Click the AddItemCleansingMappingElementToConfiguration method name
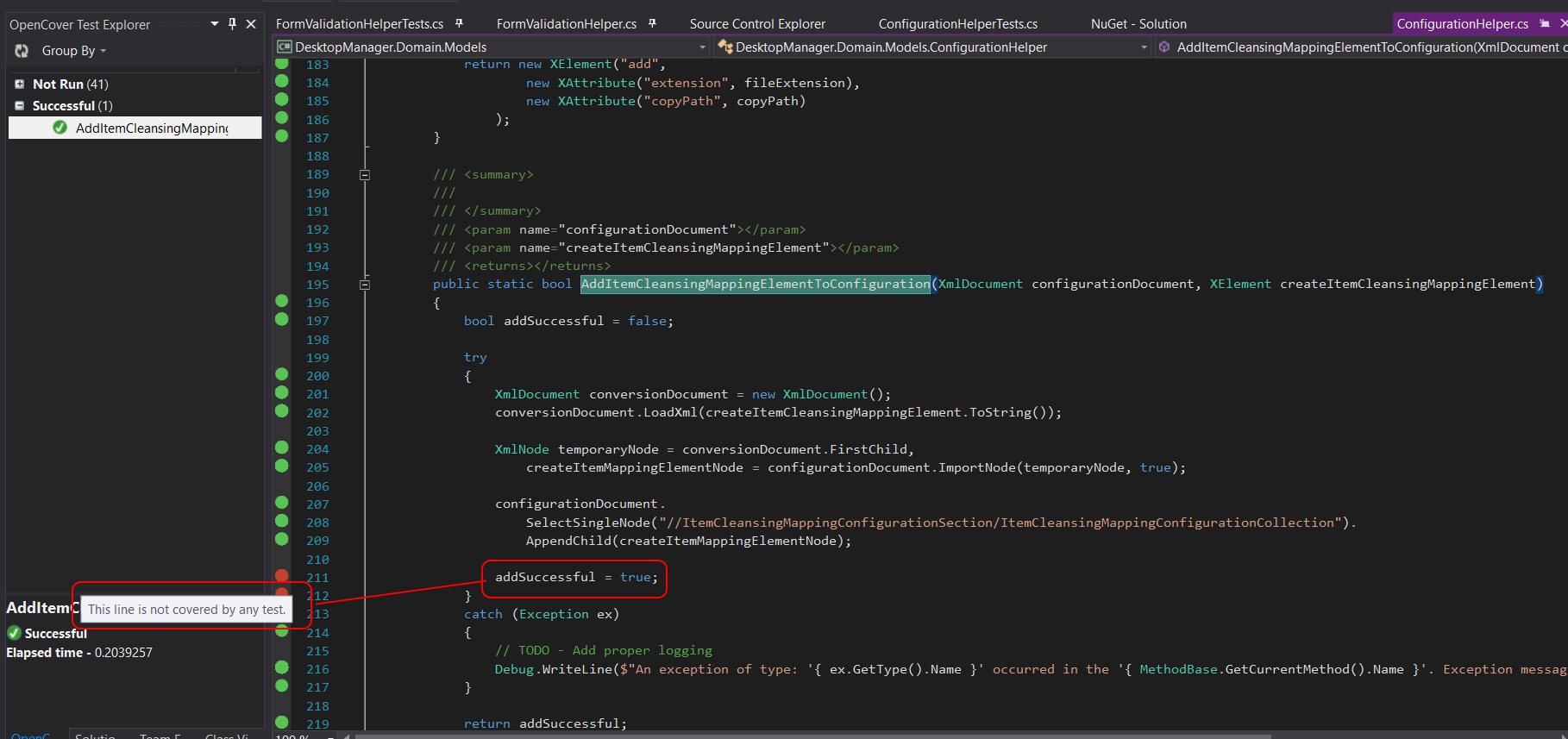Viewport: 1568px width, 739px height. coord(755,284)
